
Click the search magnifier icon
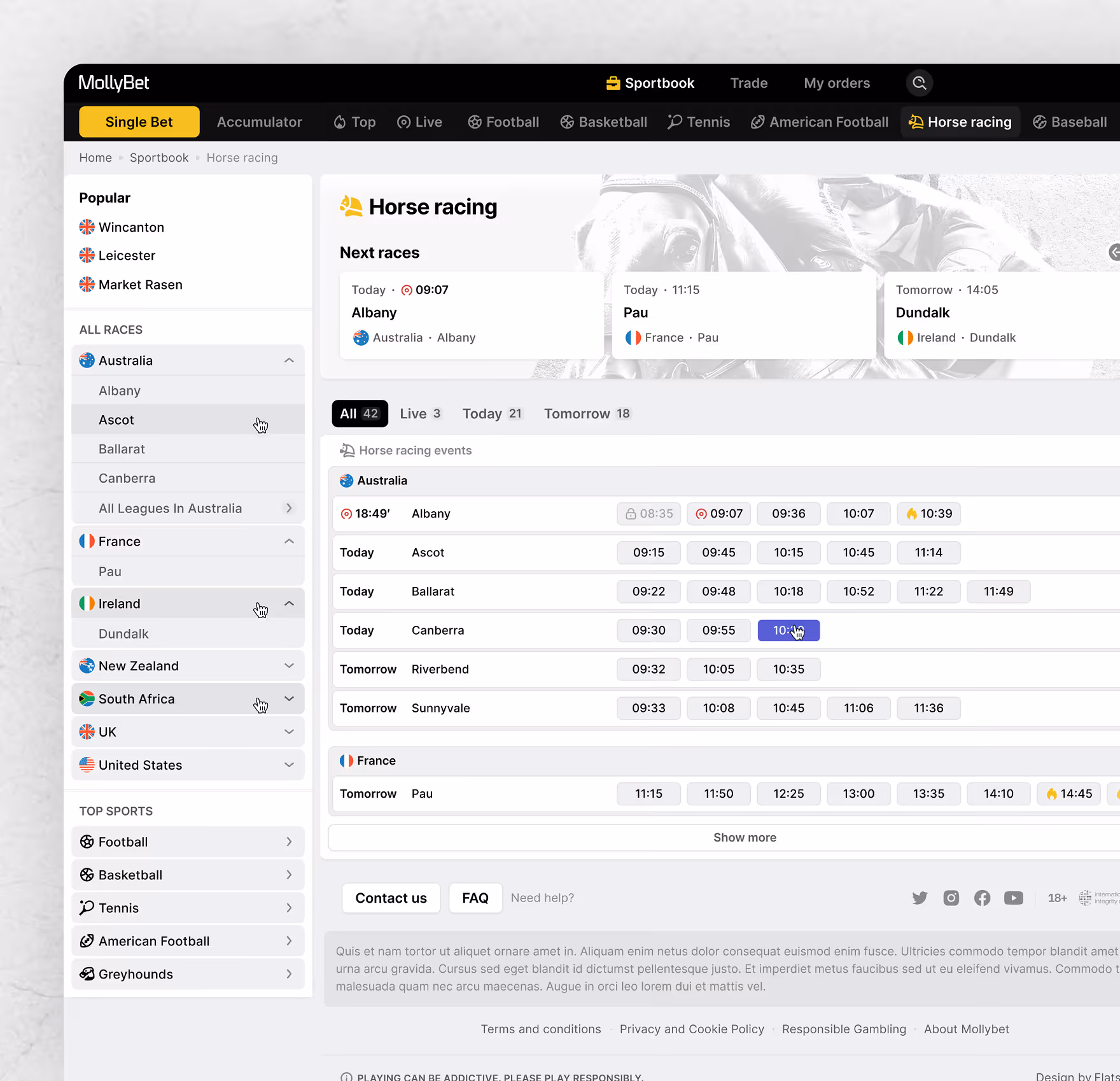[x=919, y=83]
